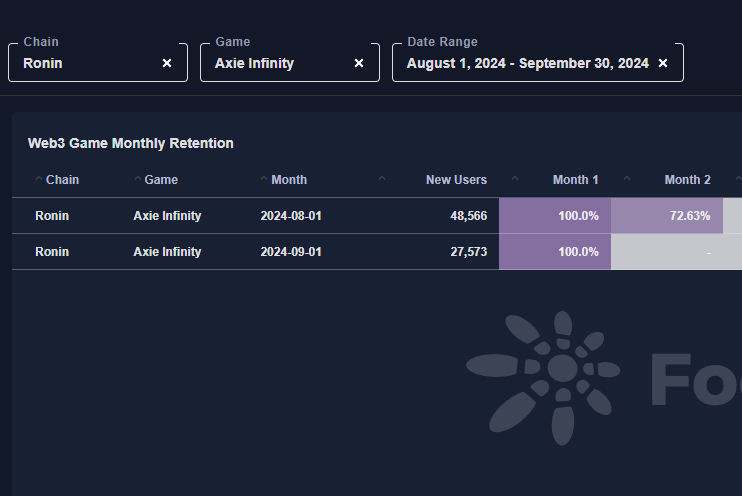Click Ronin chain cell in 2024-09-01 row

pos(52,252)
